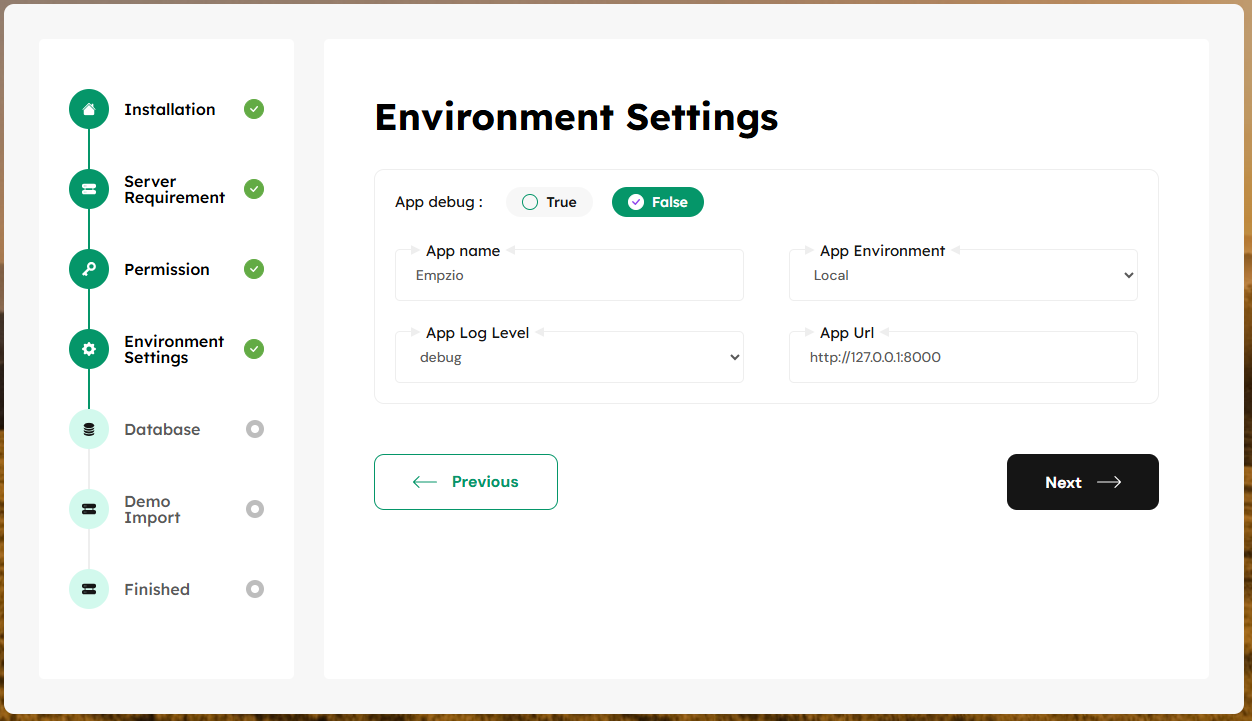Image resolution: width=1252 pixels, height=721 pixels.
Task: Click the Server Requirement step icon
Action: 89,189
